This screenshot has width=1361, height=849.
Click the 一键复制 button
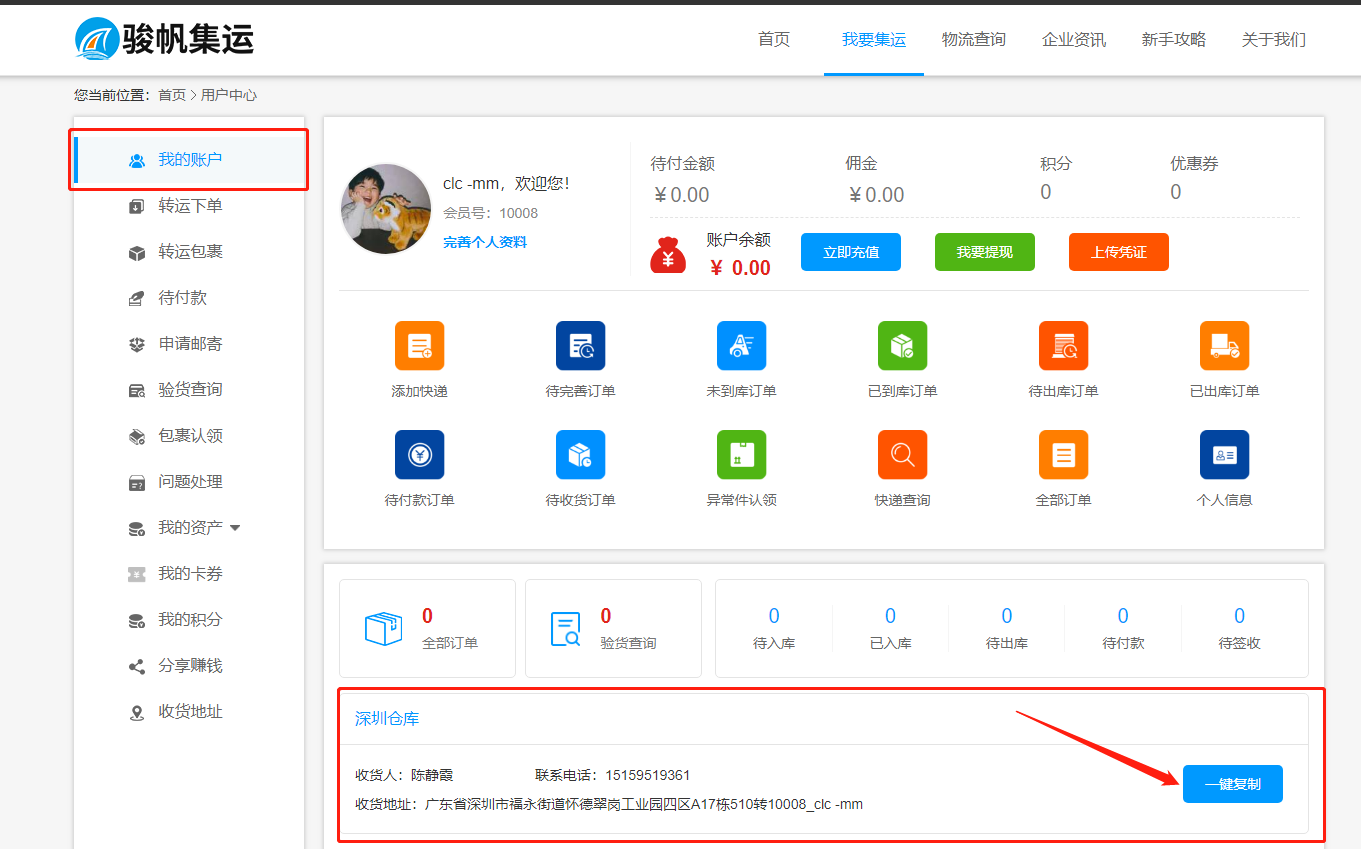(1232, 784)
